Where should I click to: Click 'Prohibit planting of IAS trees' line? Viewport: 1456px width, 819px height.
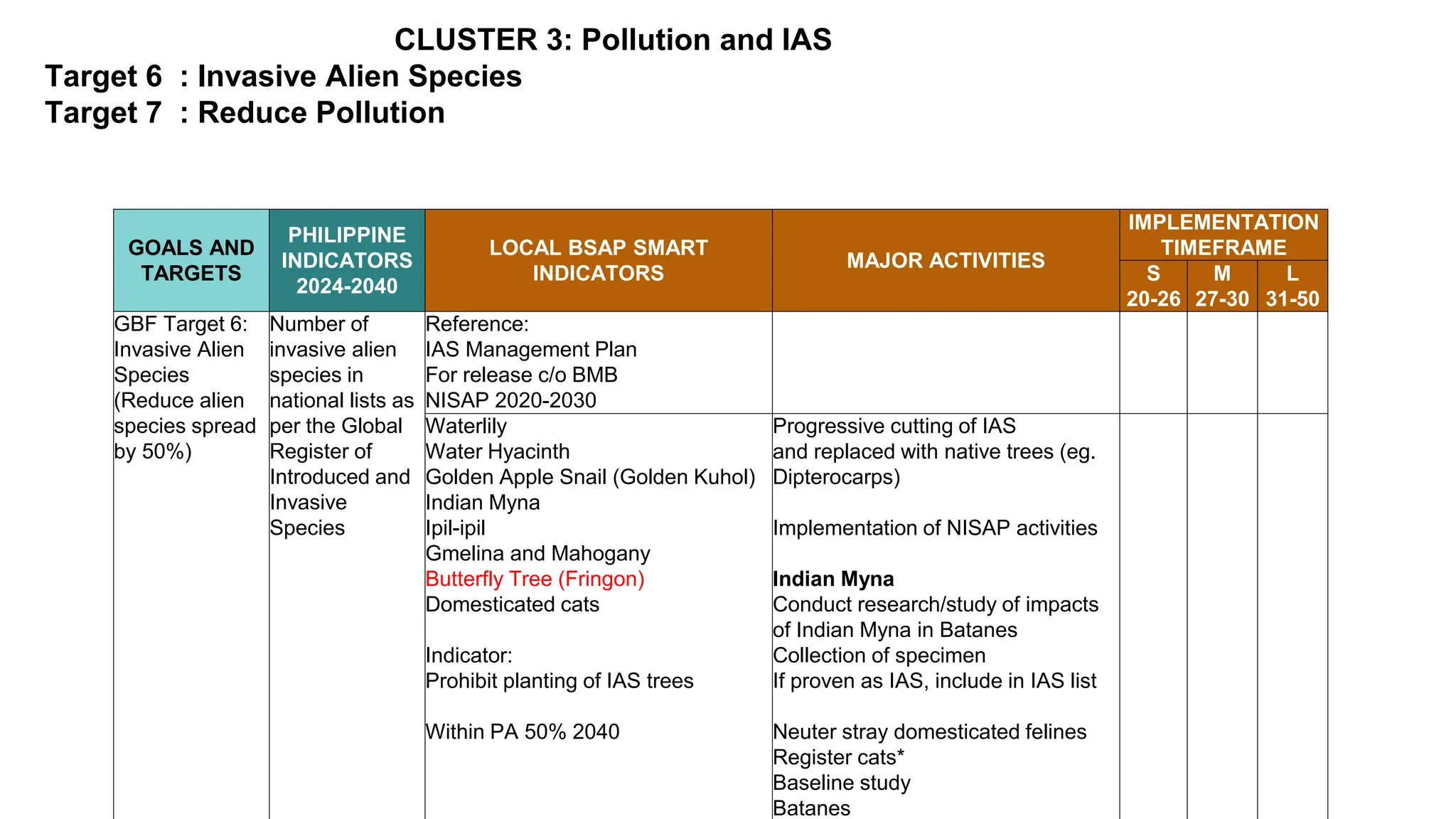[560, 681]
